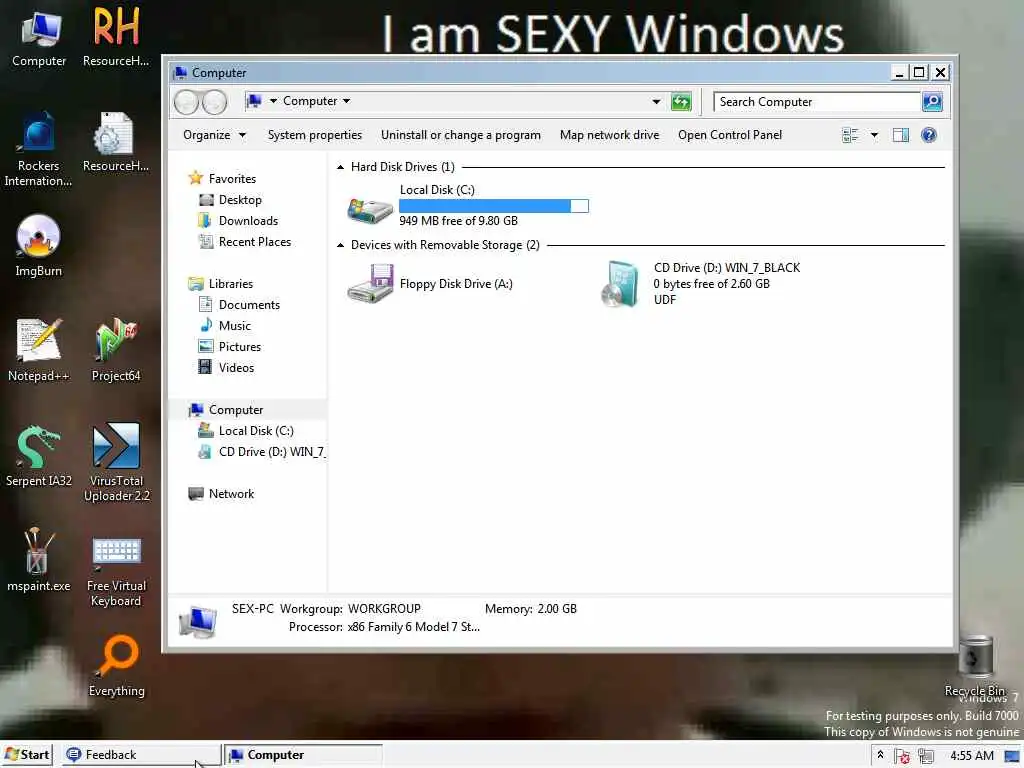Screen dimensions: 1024x768
Task: Click the Forward navigation button
Action: tap(215, 102)
